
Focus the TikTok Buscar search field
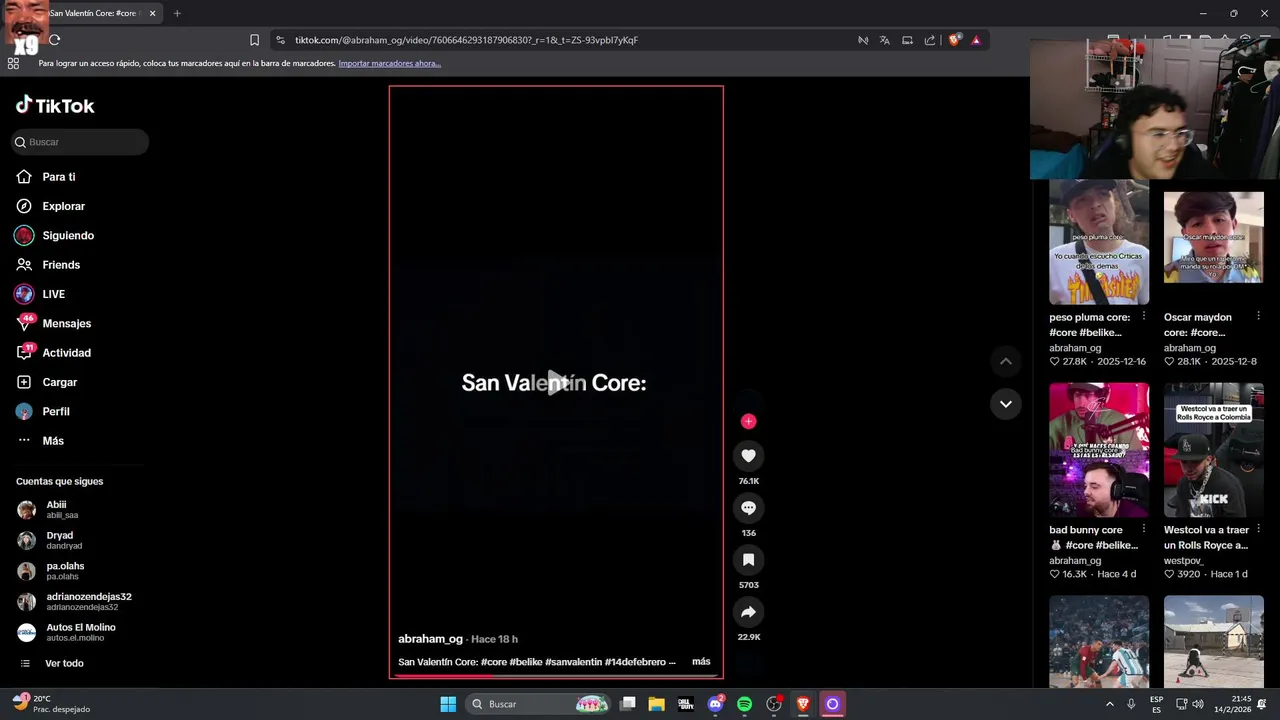(x=80, y=142)
